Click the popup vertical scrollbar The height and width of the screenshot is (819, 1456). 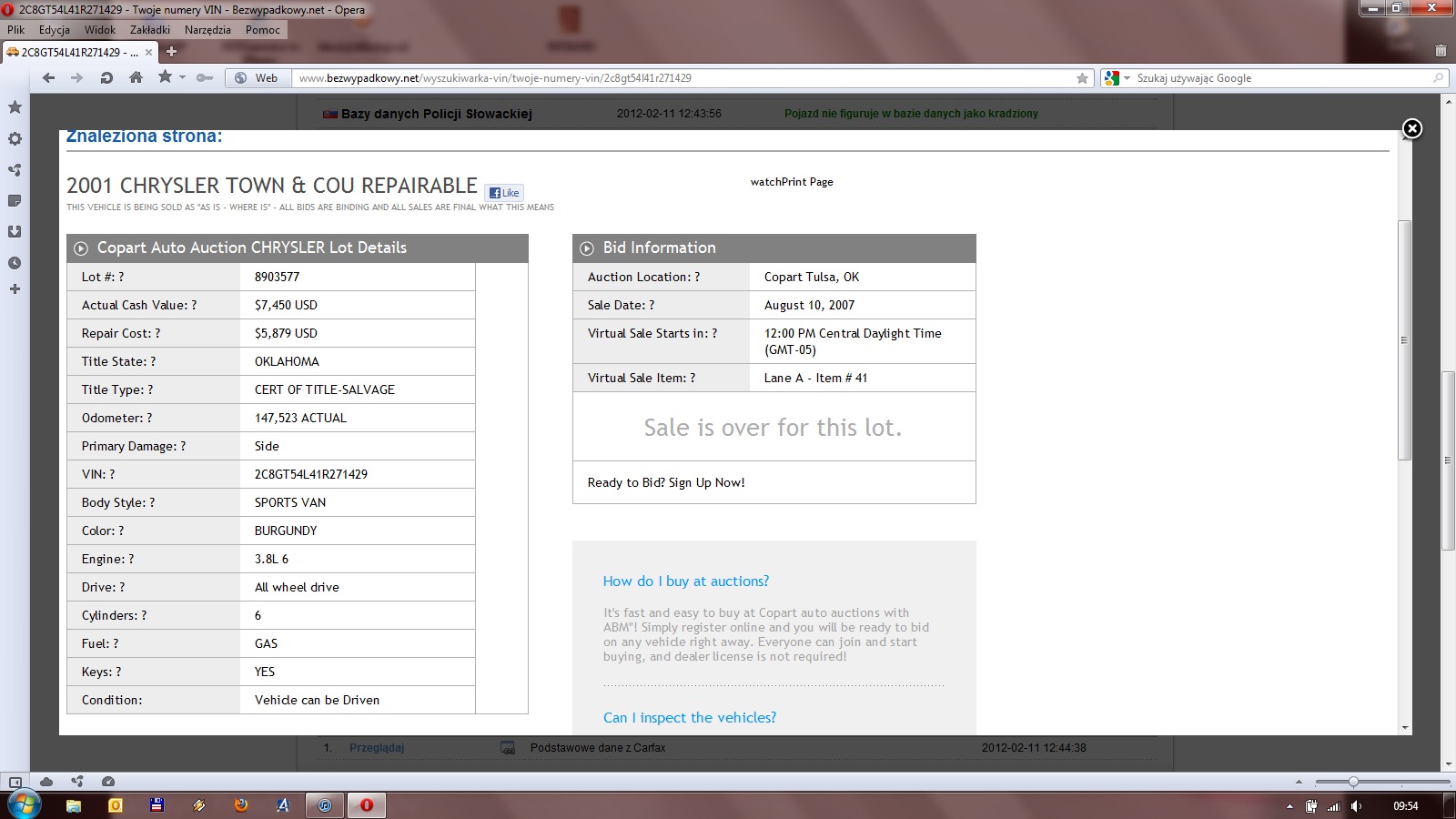[1405, 340]
